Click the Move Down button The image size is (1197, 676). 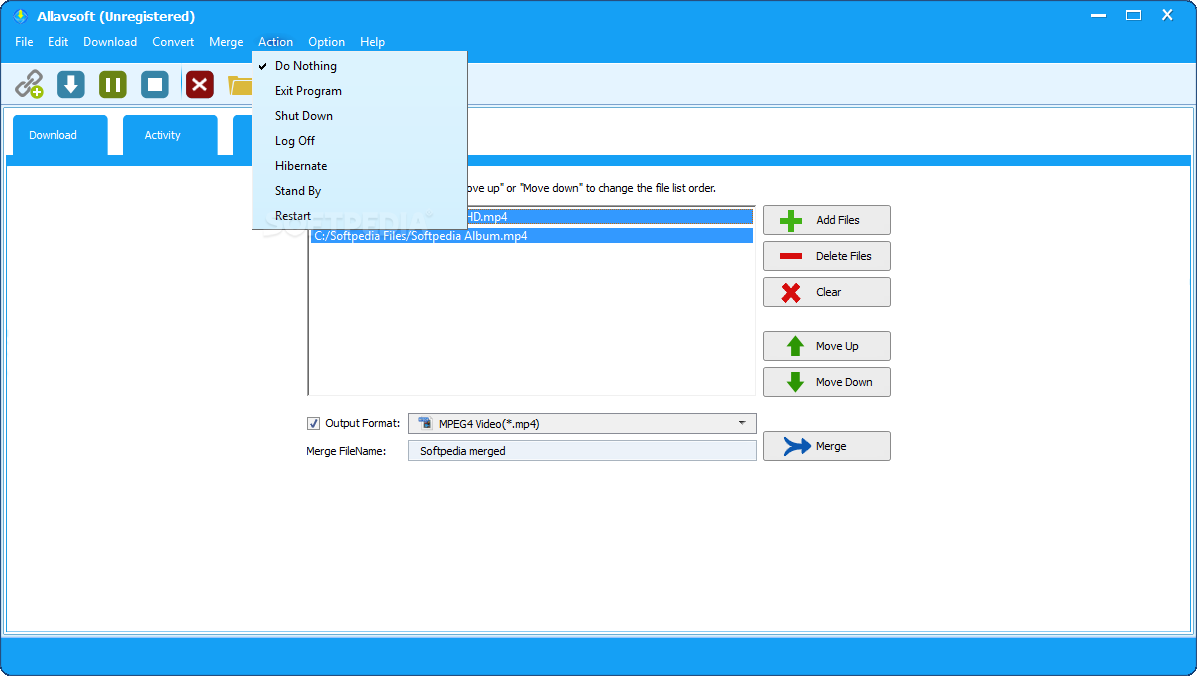(x=827, y=381)
